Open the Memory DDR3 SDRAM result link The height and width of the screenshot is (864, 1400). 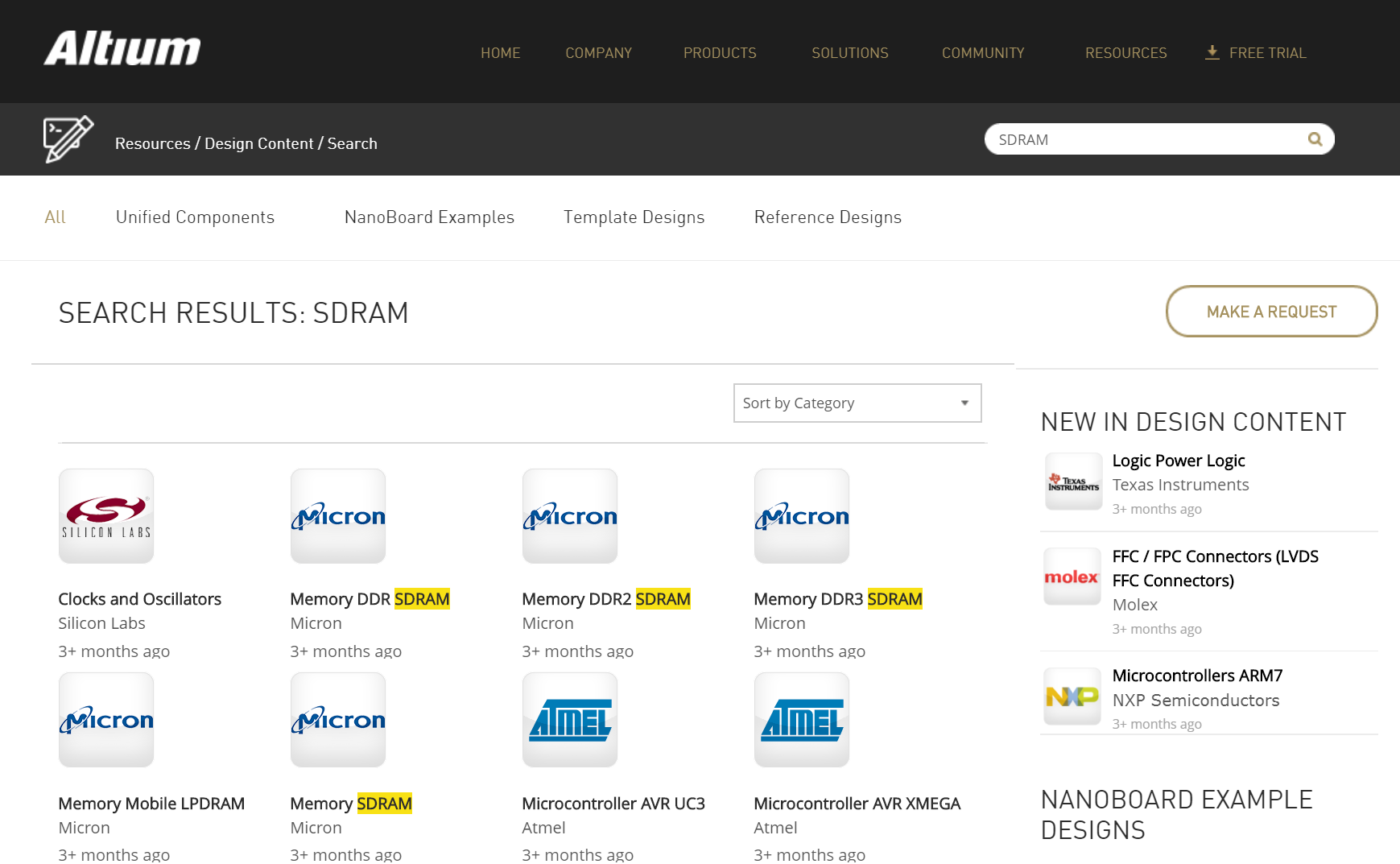tap(837, 598)
